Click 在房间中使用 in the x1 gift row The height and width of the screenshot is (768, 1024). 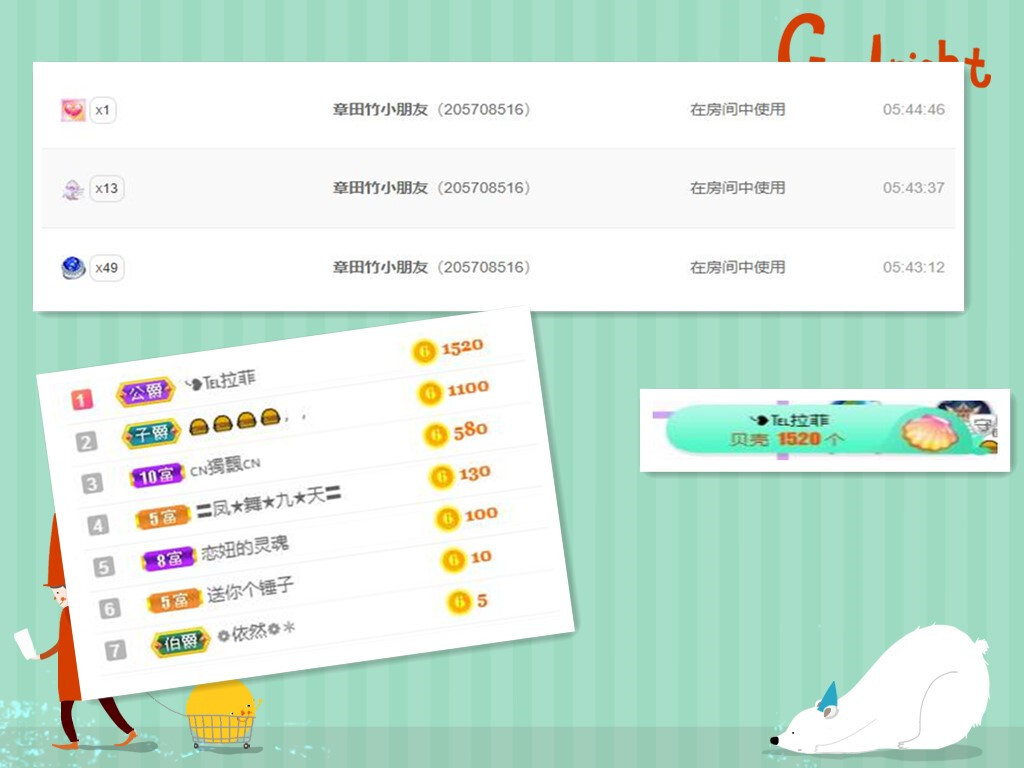coord(738,110)
